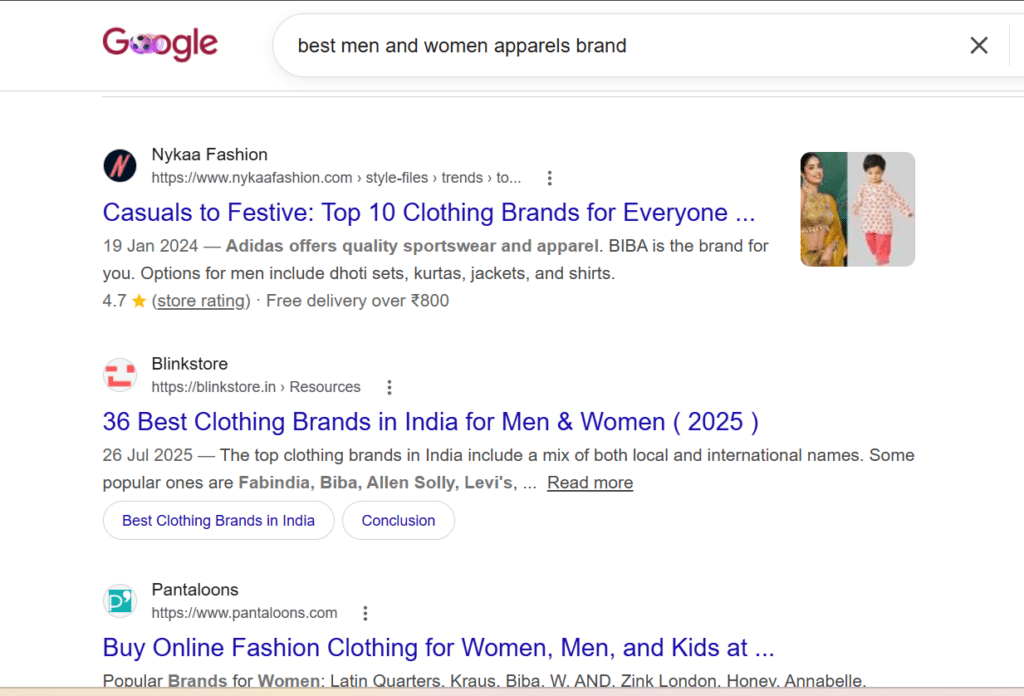The width and height of the screenshot is (1024, 696).
Task: Open the Nykaa Fashion favicon
Action: point(120,166)
